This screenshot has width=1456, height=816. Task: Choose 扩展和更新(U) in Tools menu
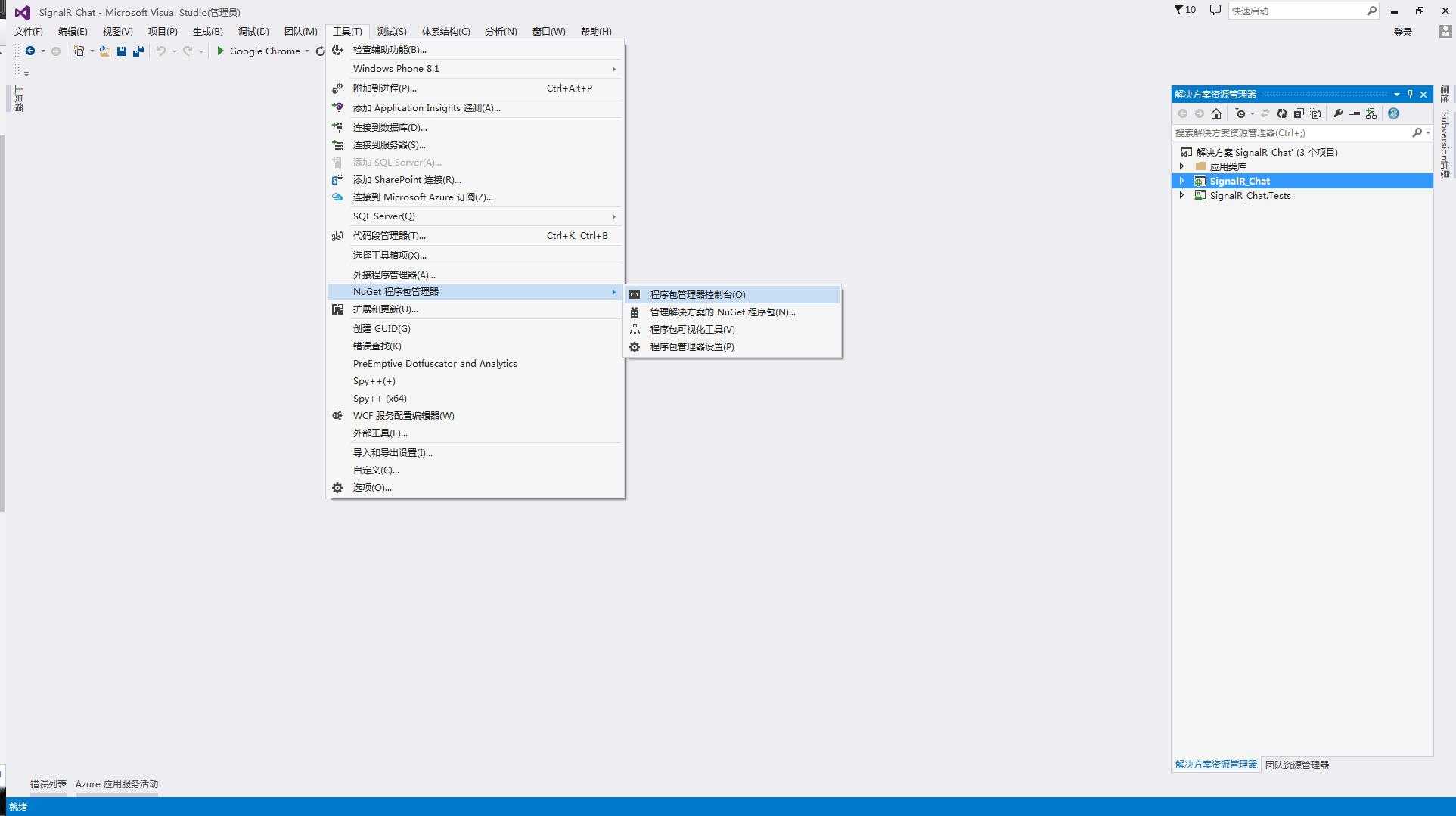click(475, 309)
